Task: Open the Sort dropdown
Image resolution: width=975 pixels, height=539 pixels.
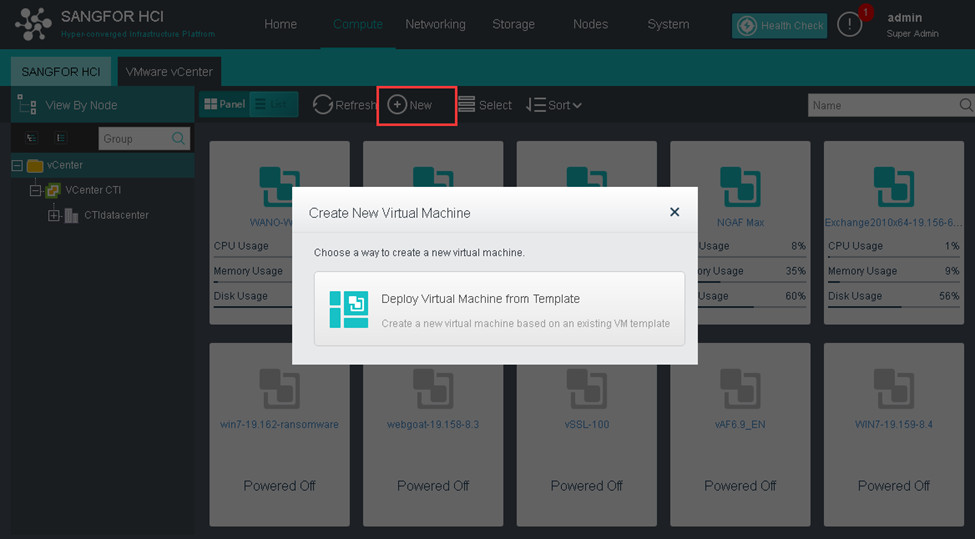Action: 553,105
